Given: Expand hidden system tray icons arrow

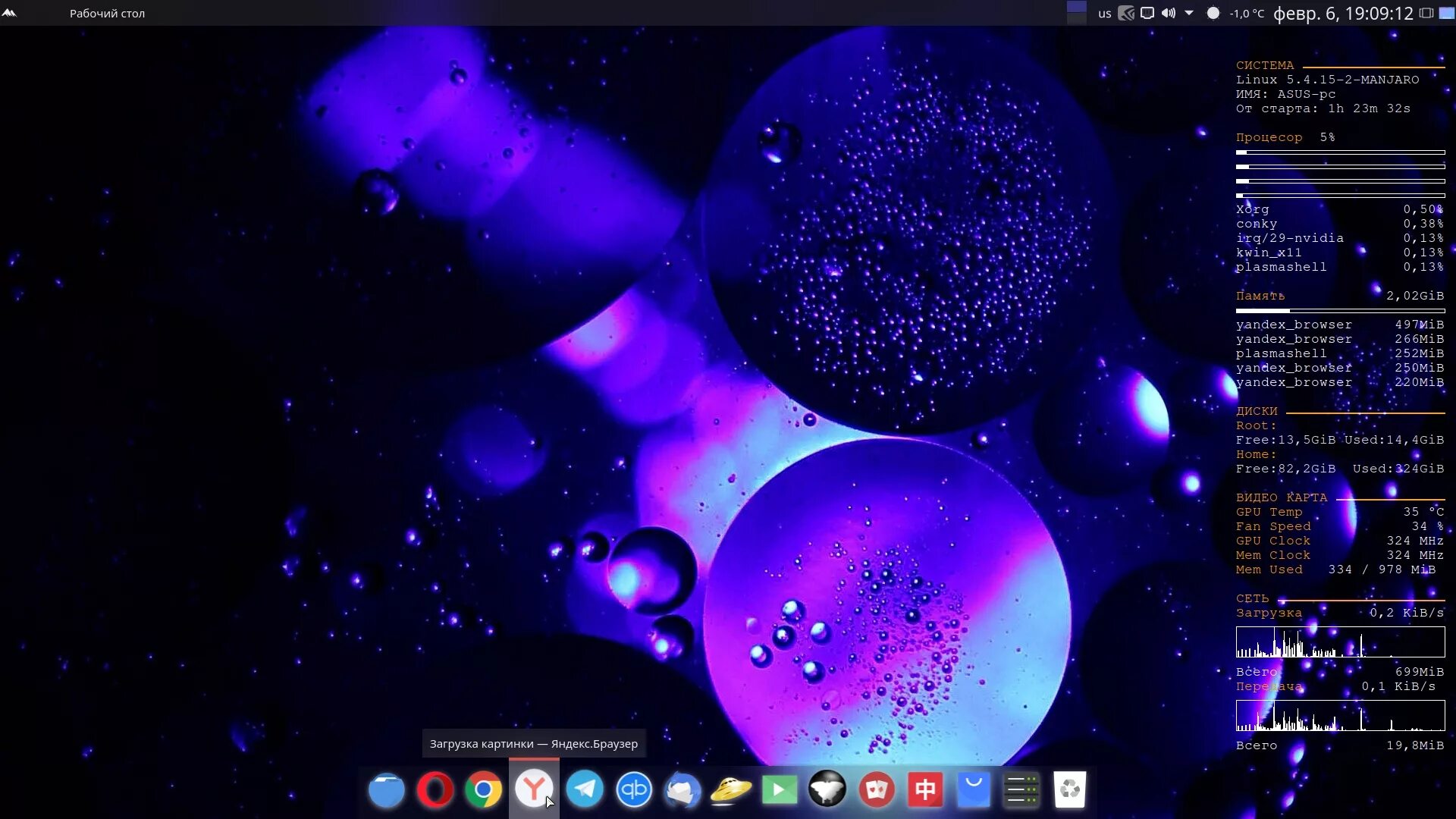Looking at the screenshot, I should click(1189, 14).
